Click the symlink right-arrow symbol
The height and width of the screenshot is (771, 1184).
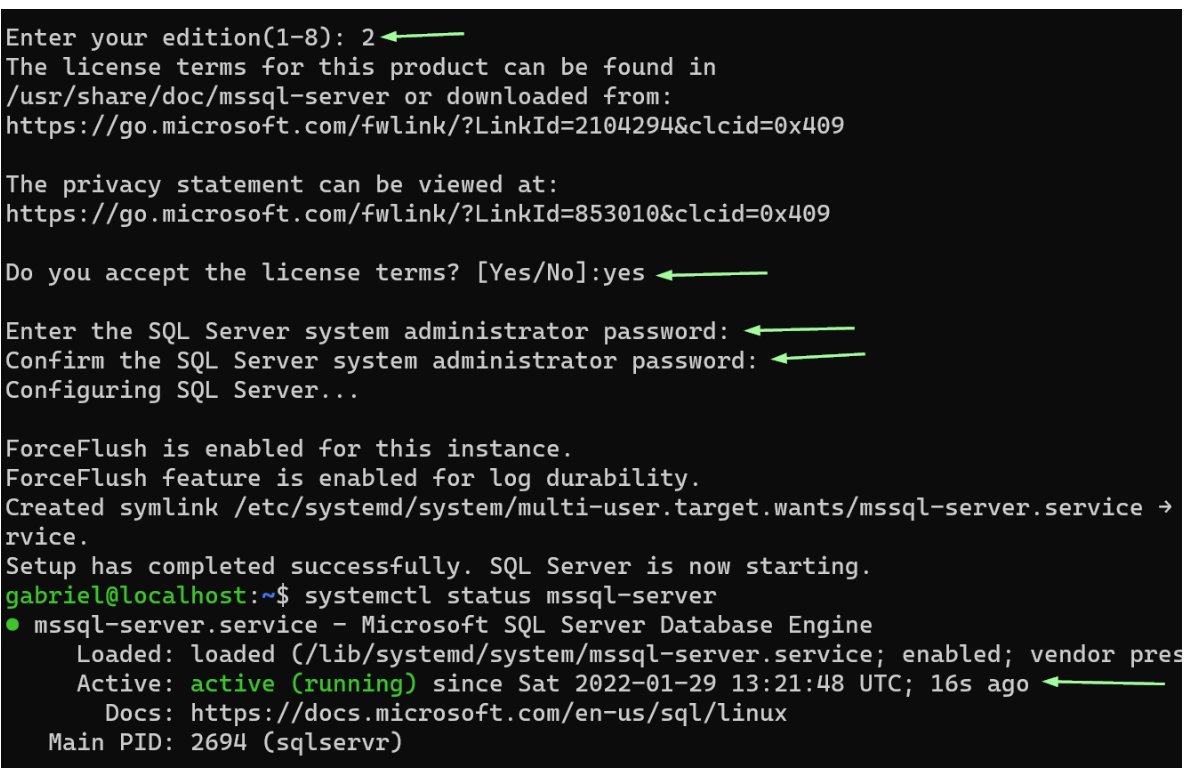(1164, 507)
